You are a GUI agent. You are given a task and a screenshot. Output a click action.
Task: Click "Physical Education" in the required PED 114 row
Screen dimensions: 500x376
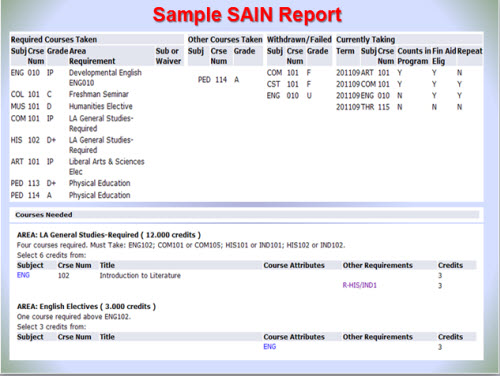100,195
